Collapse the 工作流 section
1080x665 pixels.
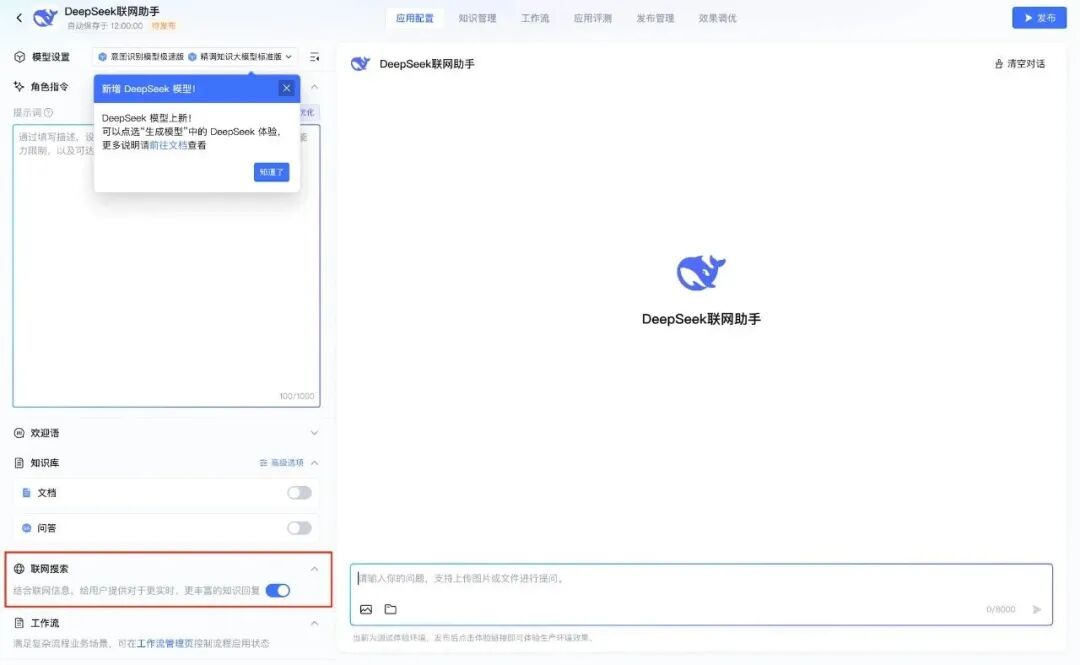(314, 623)
